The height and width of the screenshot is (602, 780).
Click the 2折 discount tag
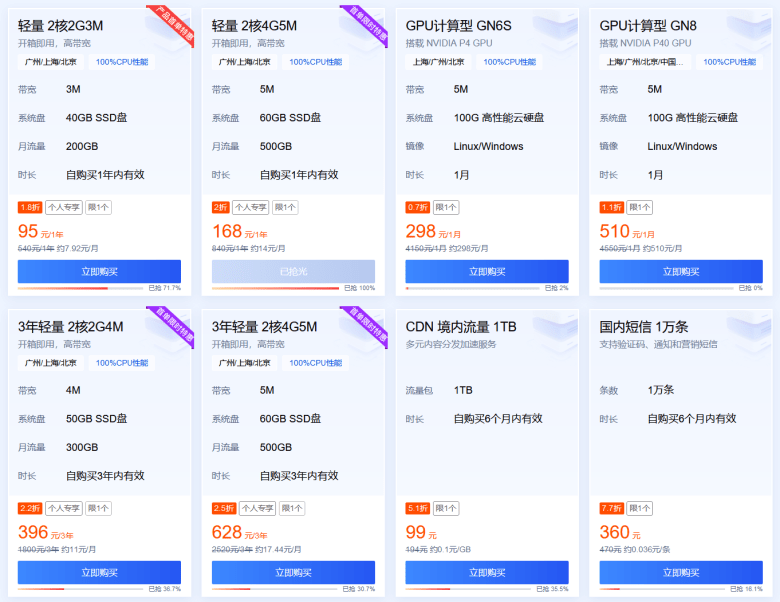[220, 207]
